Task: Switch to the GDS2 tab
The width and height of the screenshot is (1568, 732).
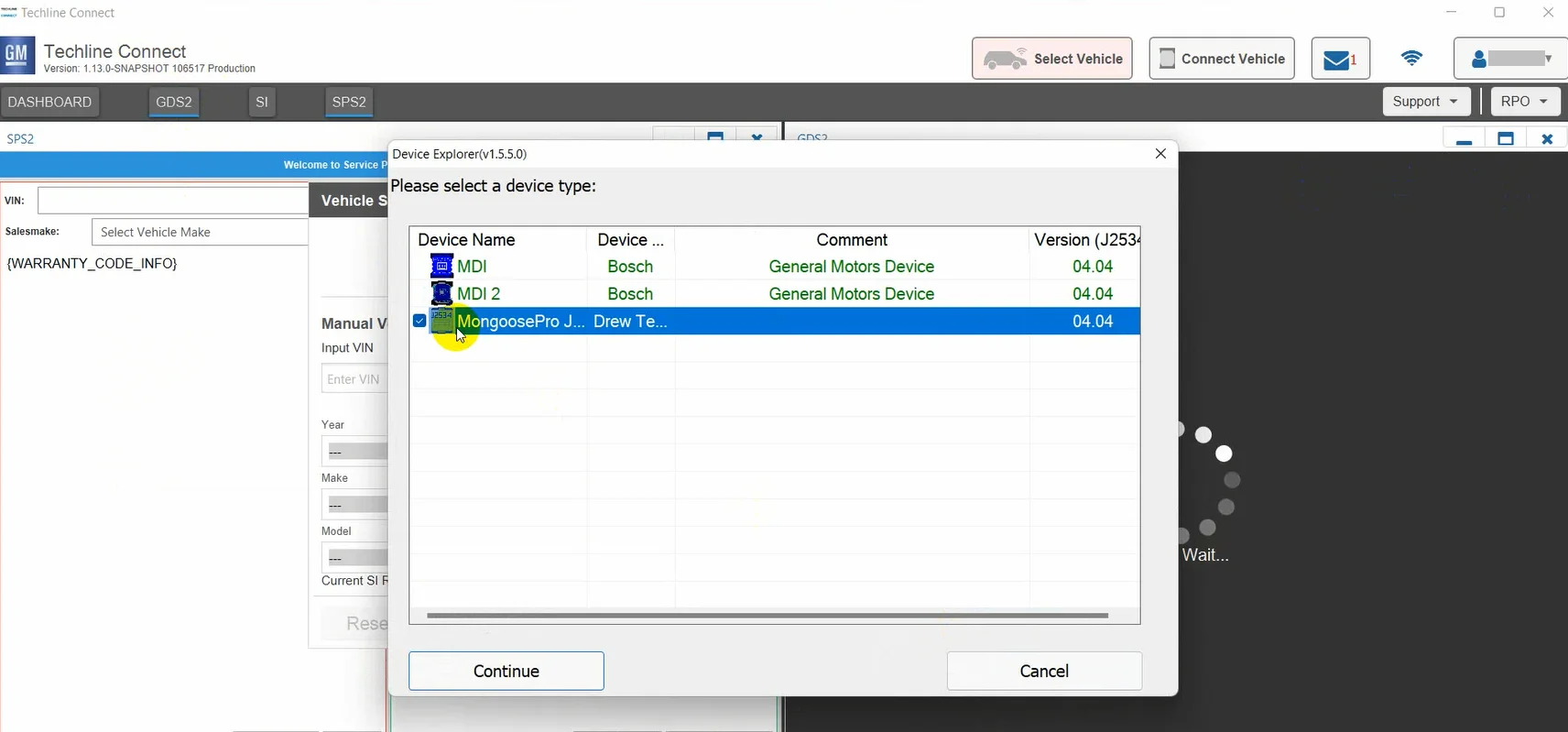Action: coord(174,102)
